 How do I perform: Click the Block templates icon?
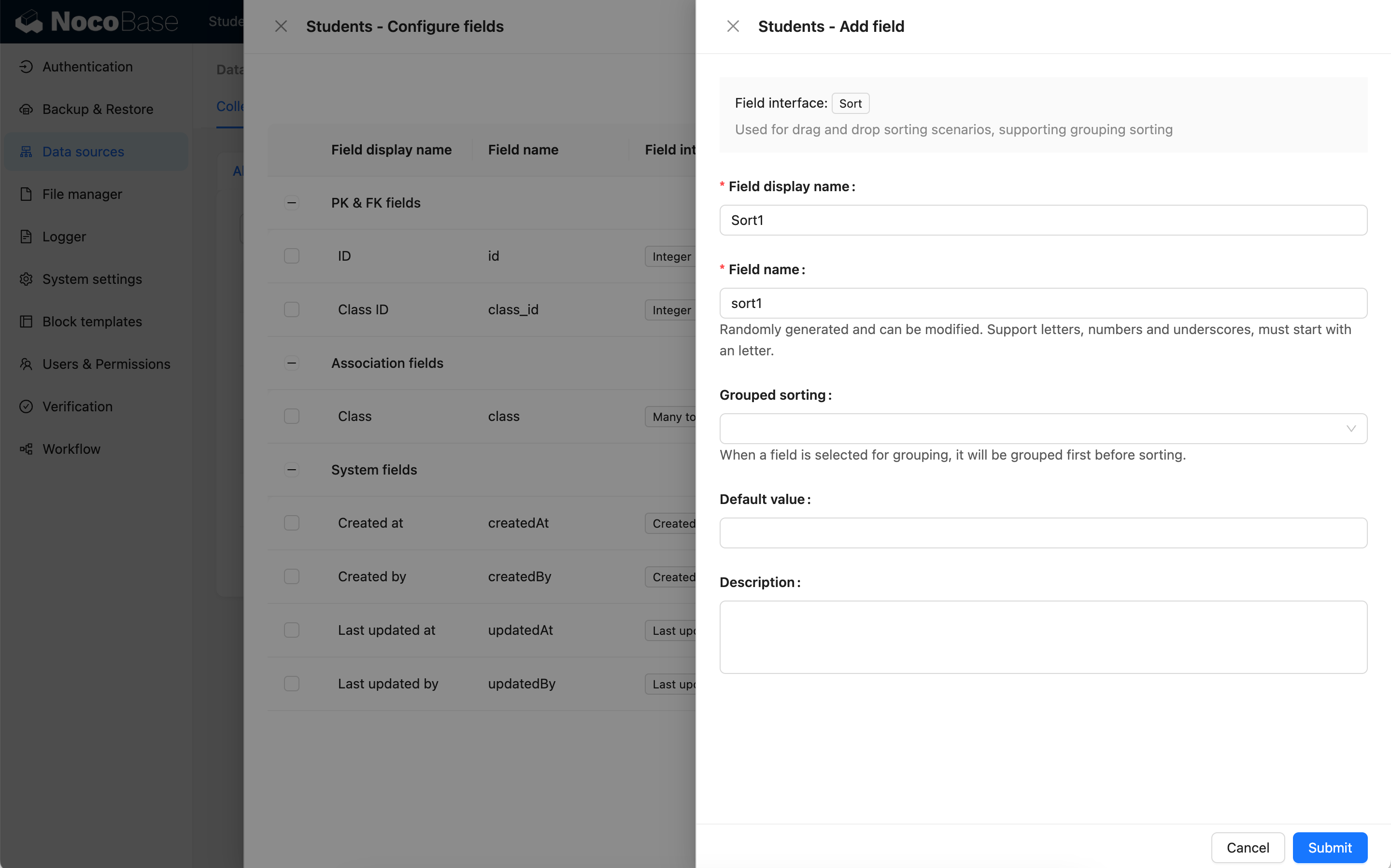(x=27, y=322)
